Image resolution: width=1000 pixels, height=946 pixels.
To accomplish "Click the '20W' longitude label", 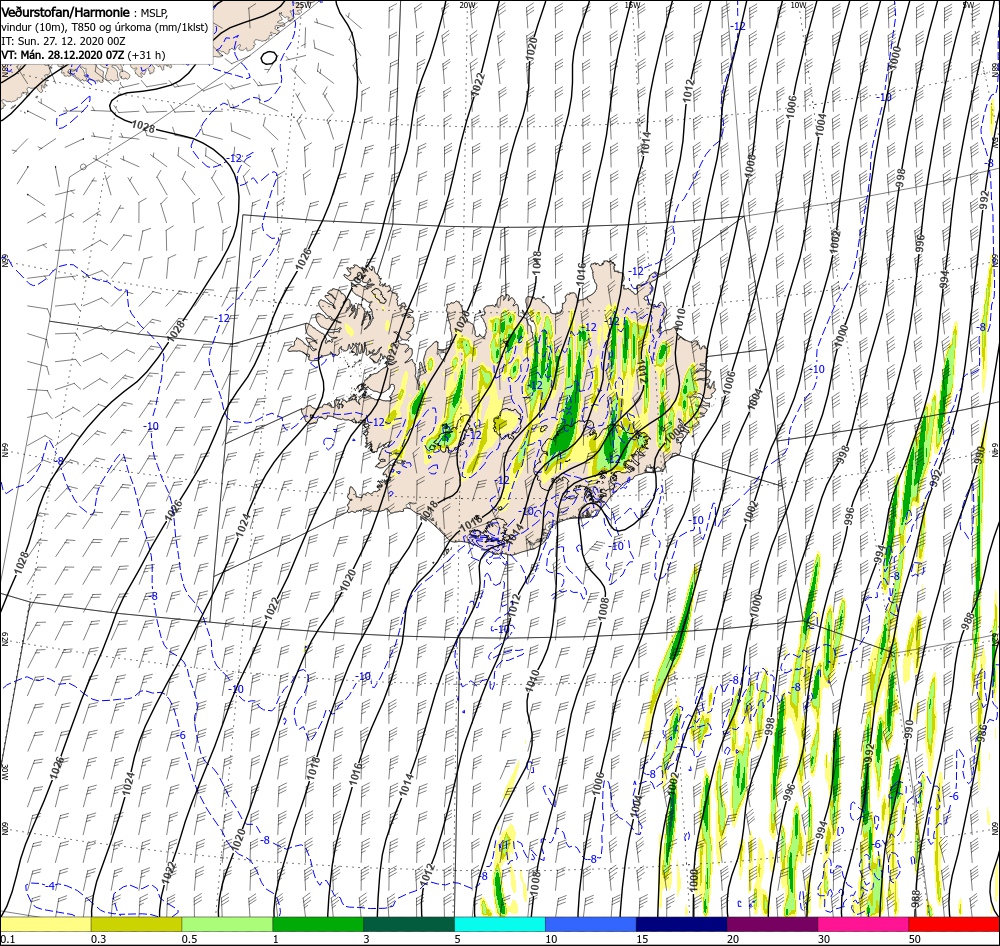I will (x=467, y=5).
